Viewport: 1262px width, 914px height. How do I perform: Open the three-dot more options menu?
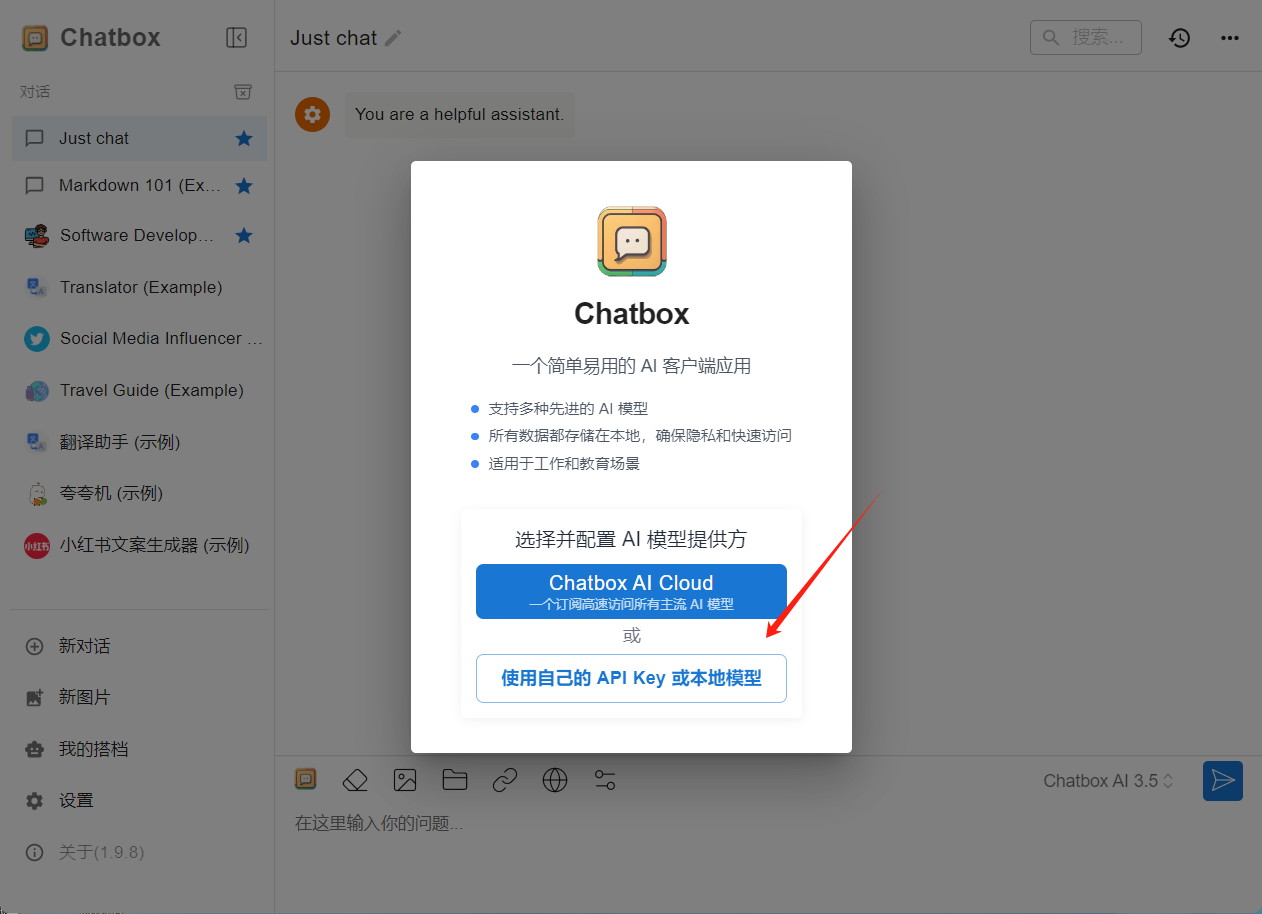click(1230, 38)
